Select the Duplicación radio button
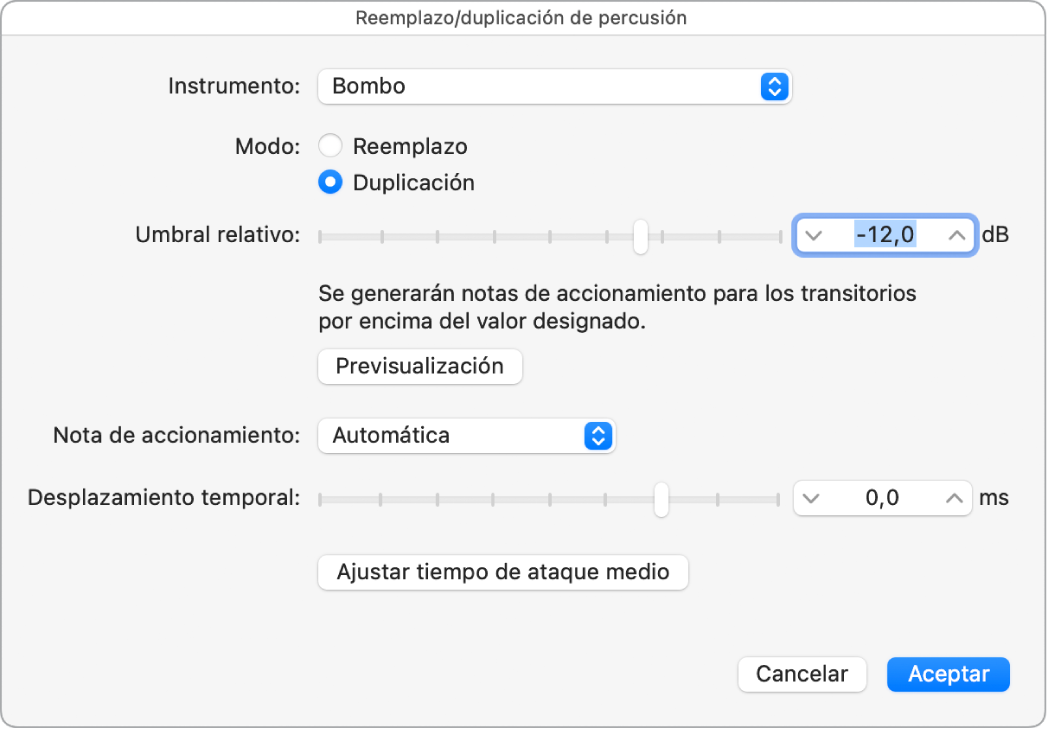1048x729 pixels. coord(330,182)
